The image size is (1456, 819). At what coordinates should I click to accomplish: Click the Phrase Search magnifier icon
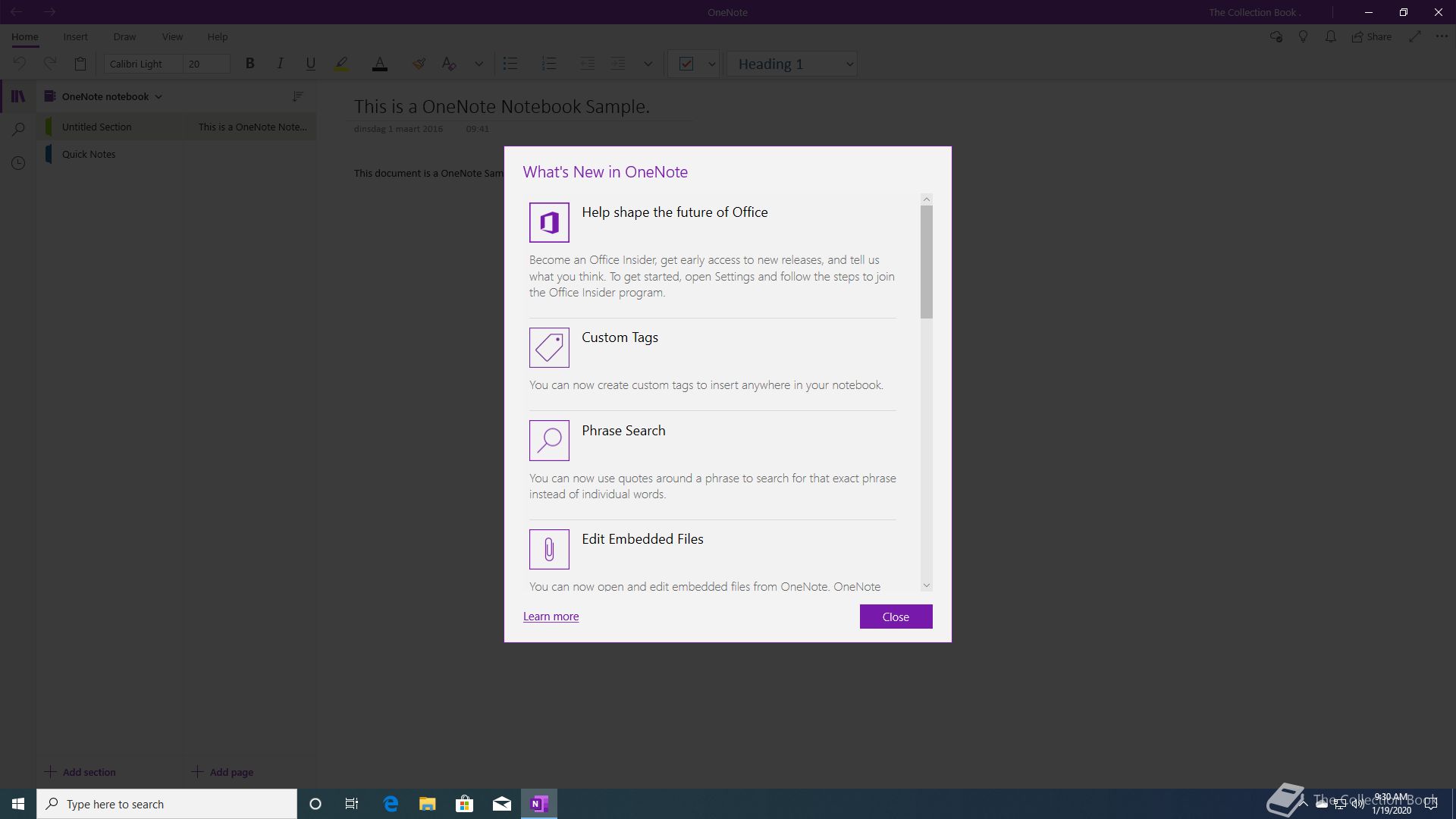tap(549, 441)
